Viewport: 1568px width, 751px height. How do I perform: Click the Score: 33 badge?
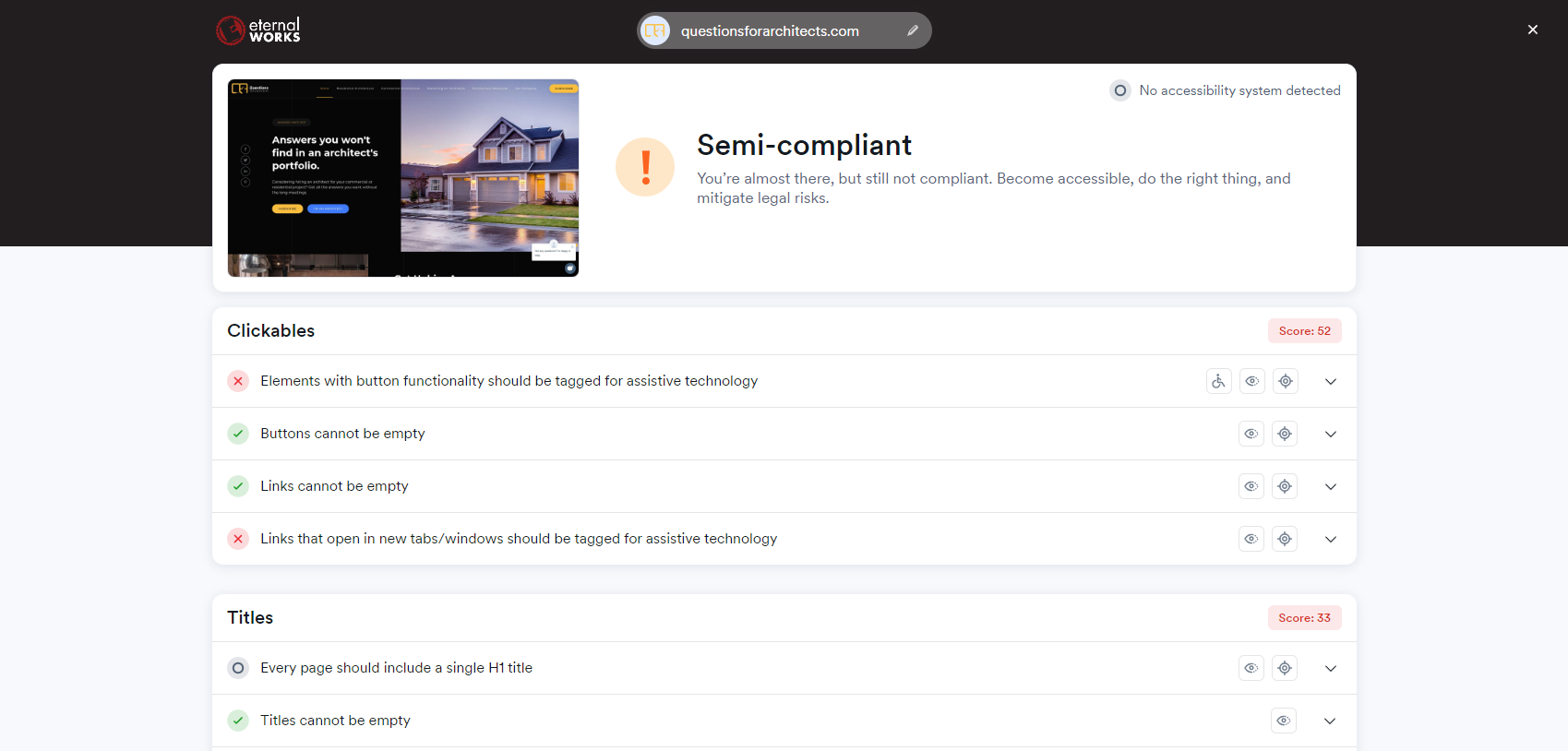point(1304,618)
